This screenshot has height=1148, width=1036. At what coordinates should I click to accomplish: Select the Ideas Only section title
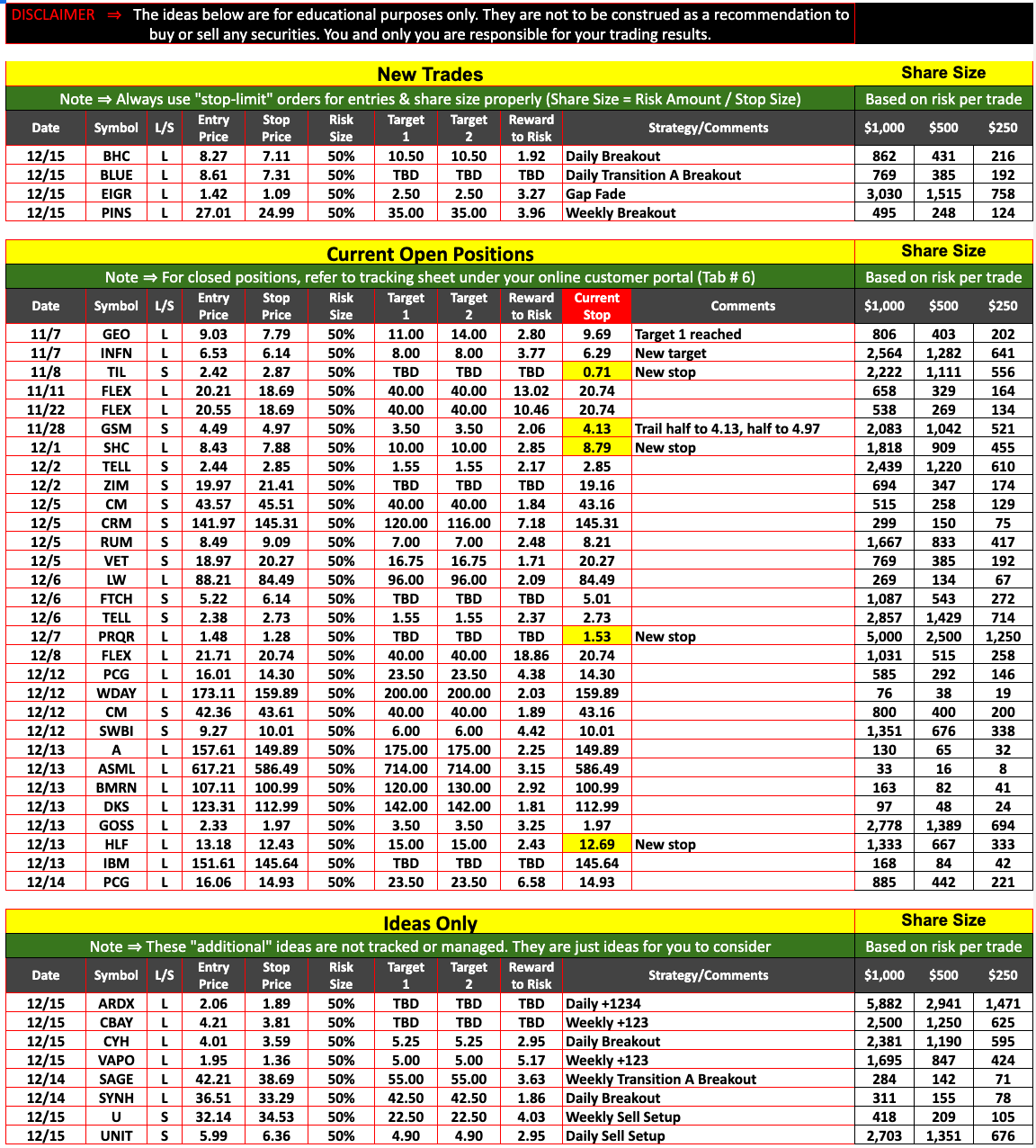click(x=430, y=923)
